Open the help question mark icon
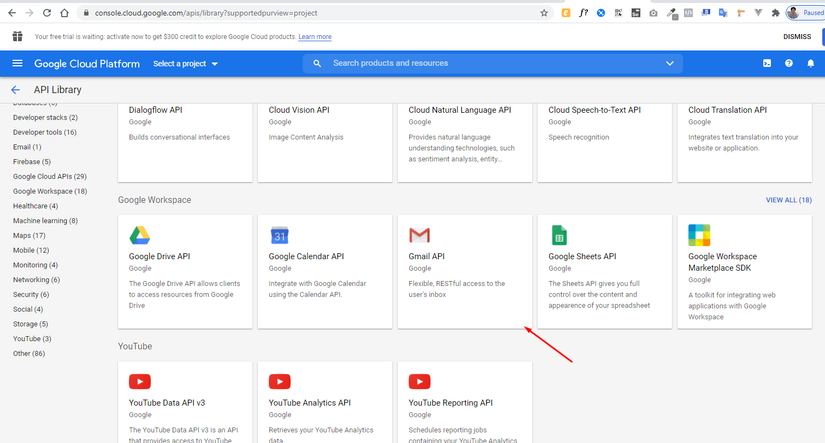Viewport: 825px width, 443px height. (x=789, y=64)
